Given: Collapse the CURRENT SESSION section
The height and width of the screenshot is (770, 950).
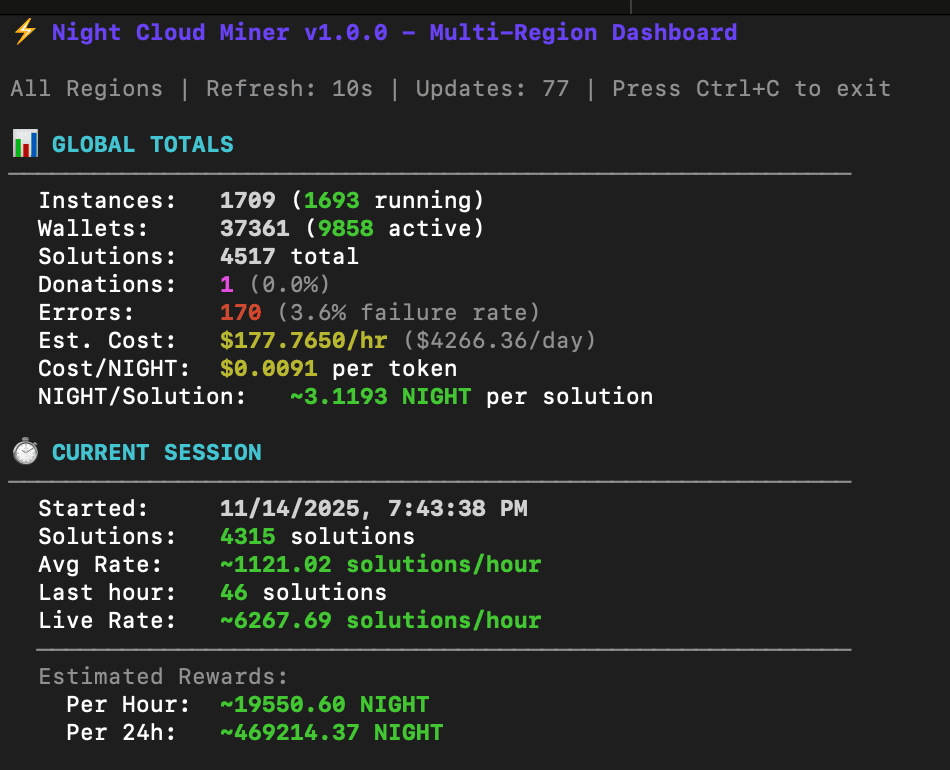Looking at the screenshot, I should click(x=157, y=452).
